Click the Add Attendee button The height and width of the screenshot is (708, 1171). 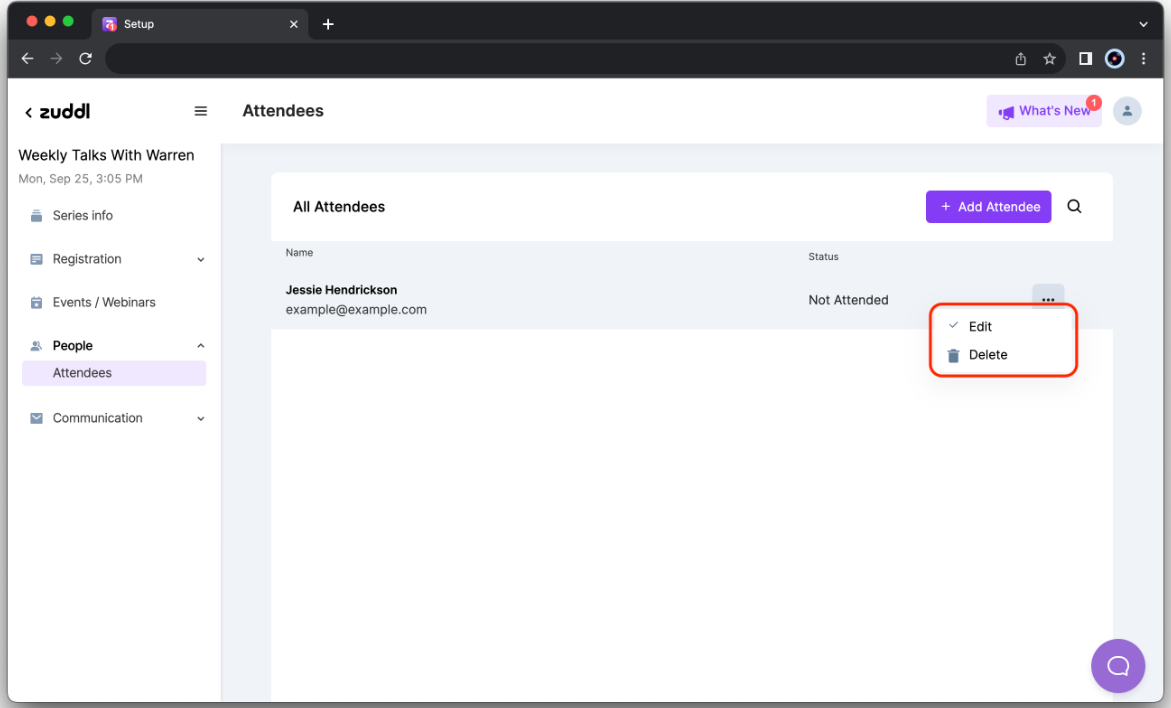[x=988, y=207]
